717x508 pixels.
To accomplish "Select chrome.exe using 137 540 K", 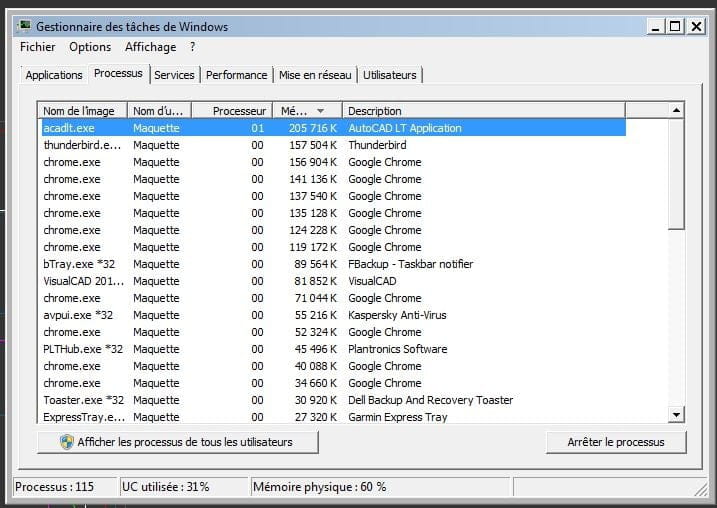I will (334, 196).
